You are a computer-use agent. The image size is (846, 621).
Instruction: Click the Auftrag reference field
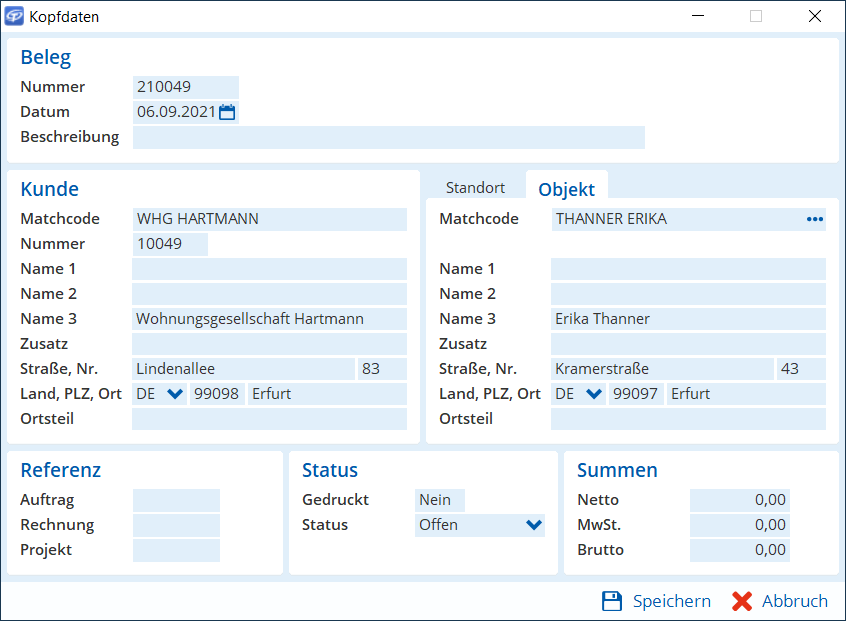pyautogui.click(x=176, y=500)
